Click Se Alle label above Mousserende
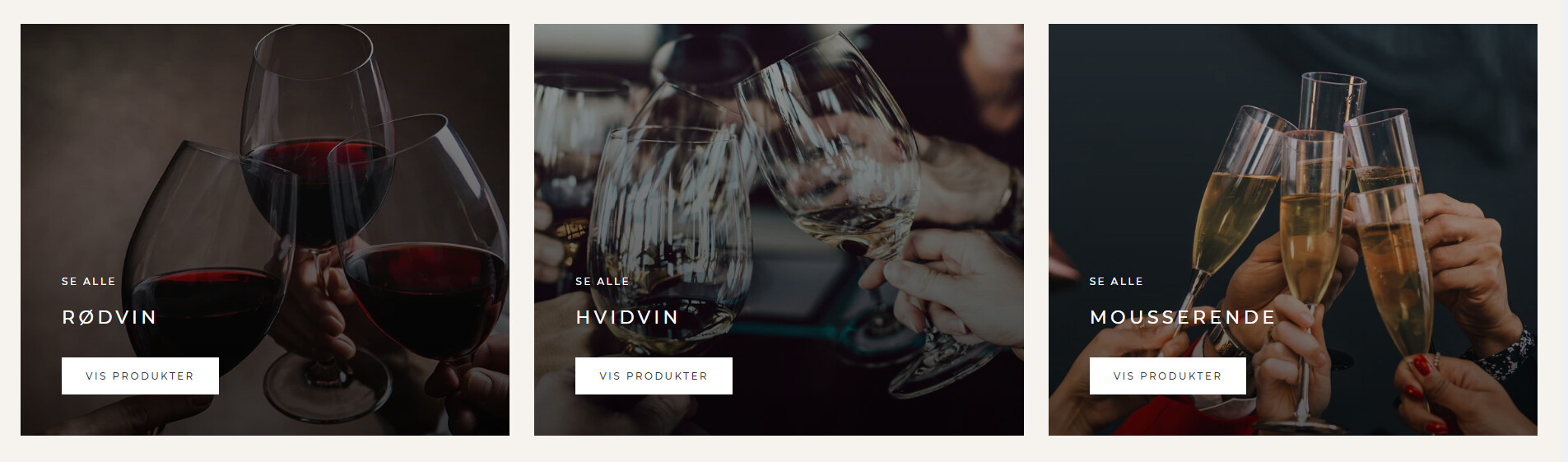This screenshot has width=1568, height=462. [1116, 281]
